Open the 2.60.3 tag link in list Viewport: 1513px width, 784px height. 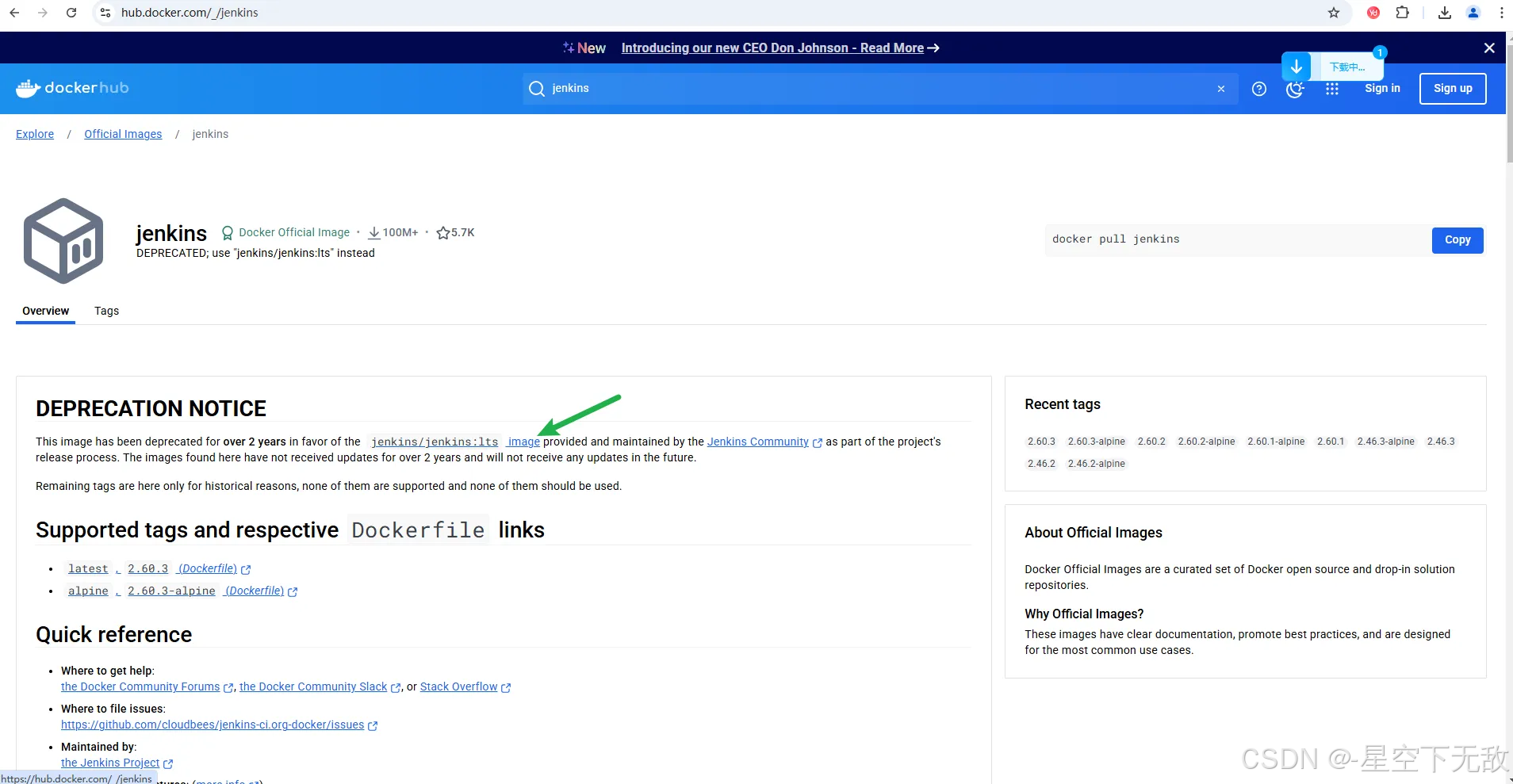tap(147, 569)
